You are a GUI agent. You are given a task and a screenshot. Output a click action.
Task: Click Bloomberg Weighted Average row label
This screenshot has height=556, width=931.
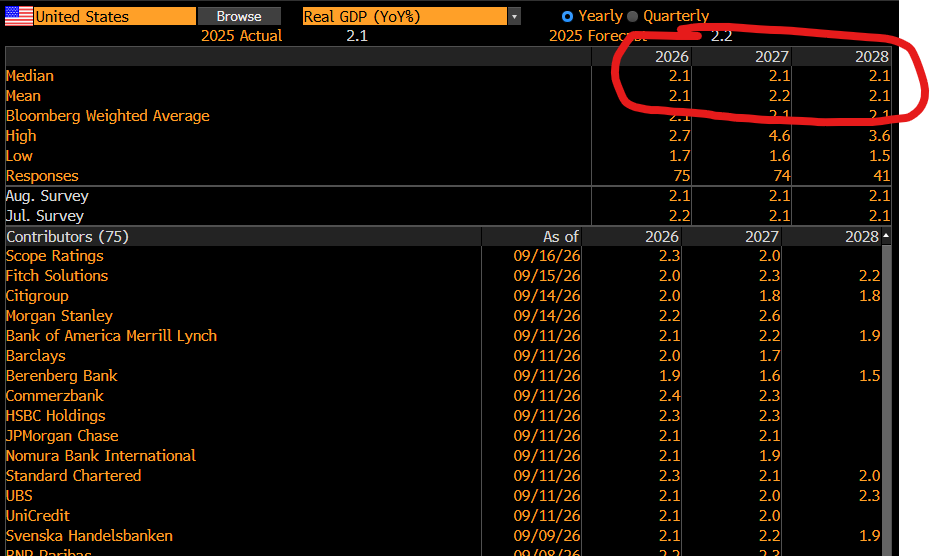click(107, 116)
